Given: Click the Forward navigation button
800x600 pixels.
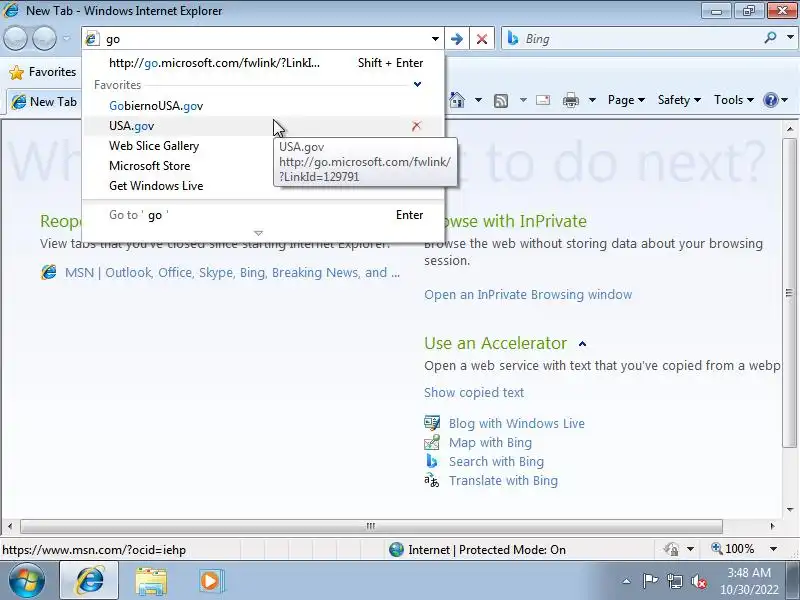Looking at the screenshot, I should (44, 38).
